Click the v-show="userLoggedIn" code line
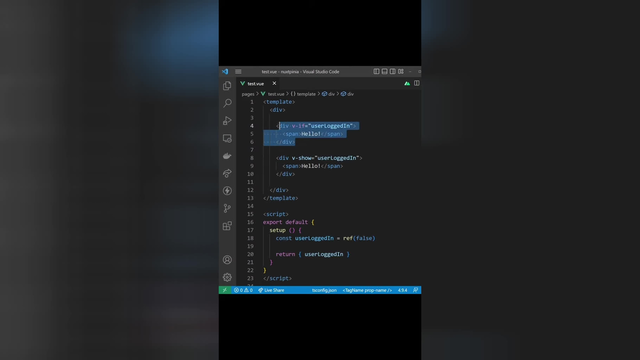The width and height of the screenshot is (640, 360). click(319, 158)
